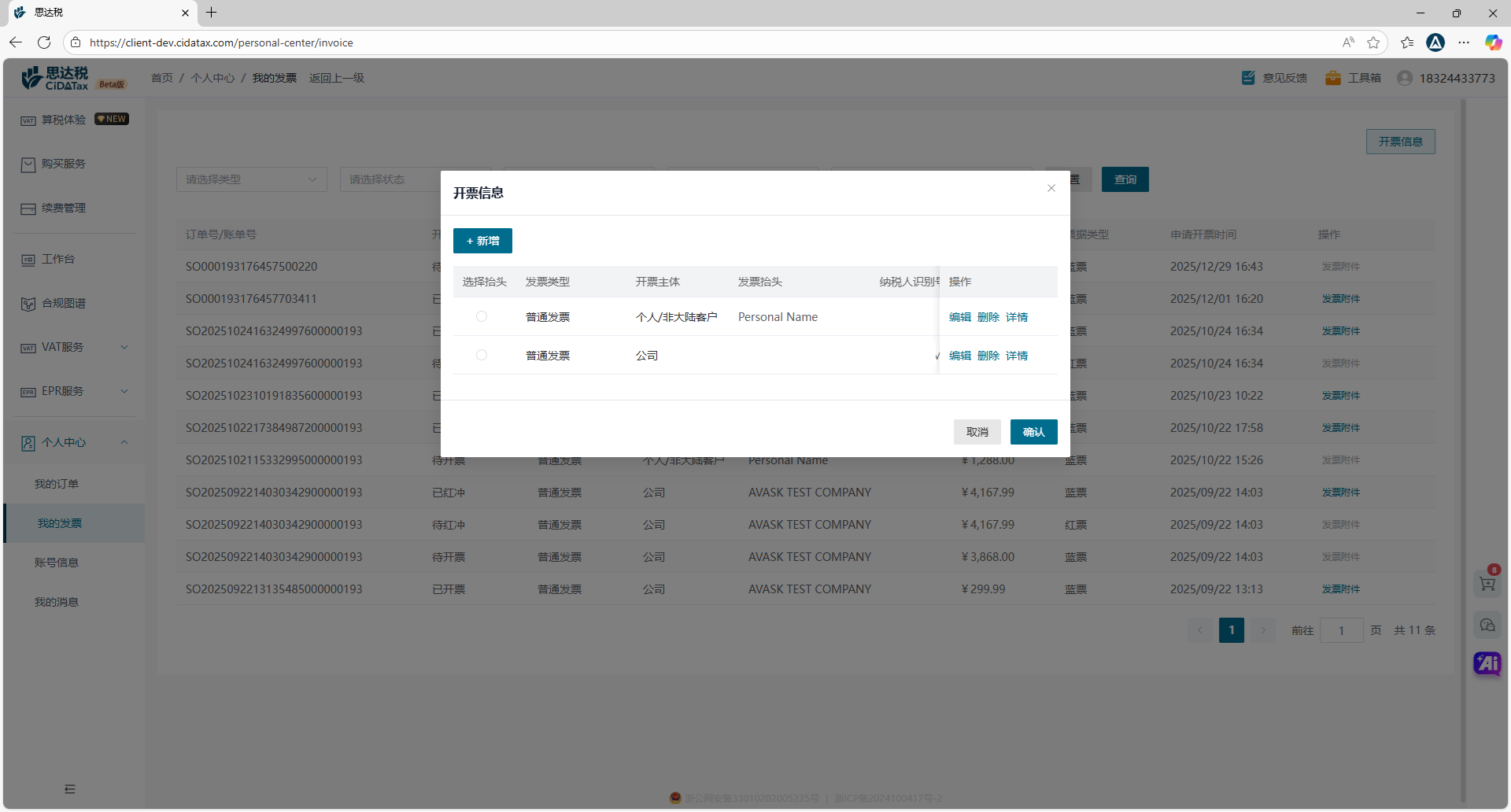Click the 确认 button in dialog
This screenshot has height=812, width=1511.
1033,432
